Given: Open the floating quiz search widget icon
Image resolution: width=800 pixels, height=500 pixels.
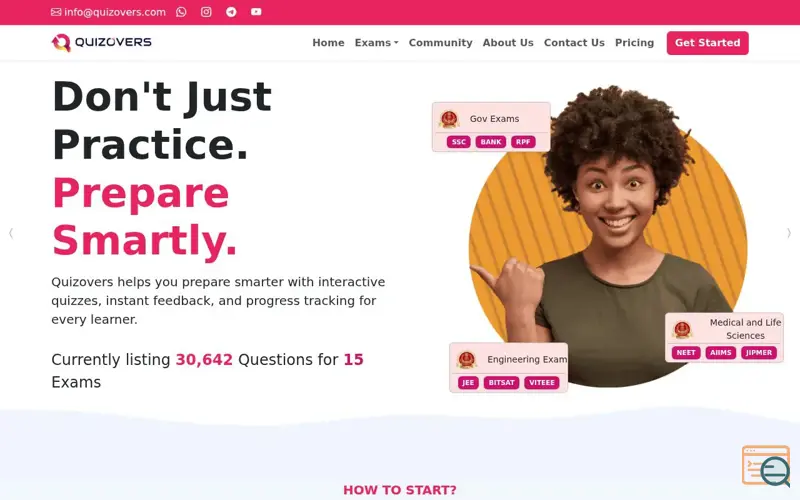Looking at the screenshot, I should pyautogui.click(x=766, y=466).
